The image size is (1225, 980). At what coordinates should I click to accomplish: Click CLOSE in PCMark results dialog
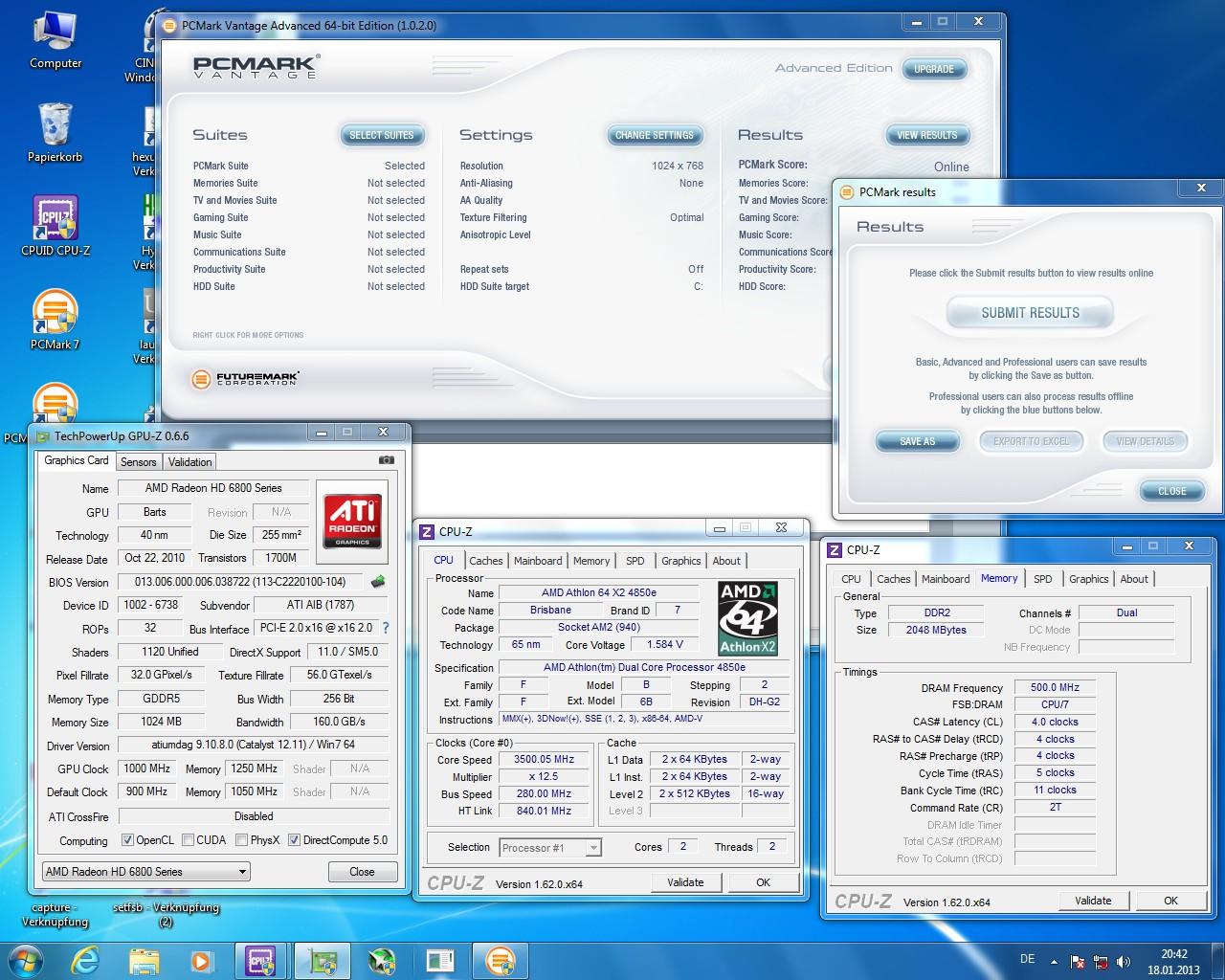[1171, 491]
